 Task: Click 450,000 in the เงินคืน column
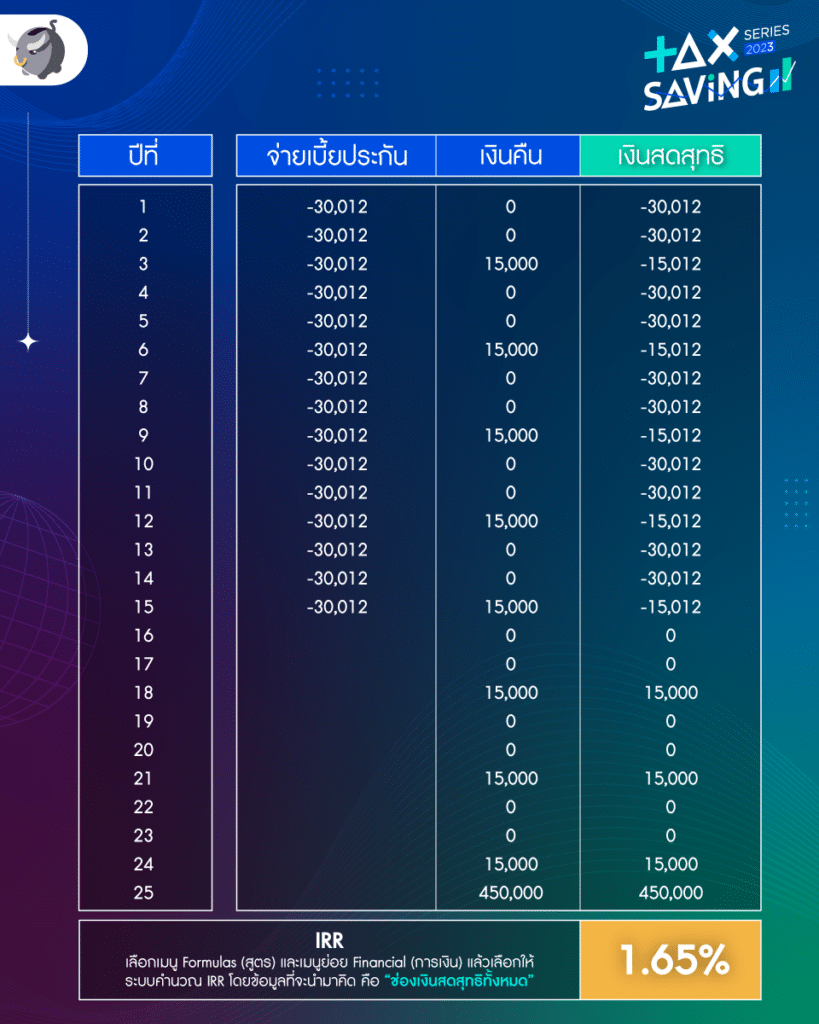(509, 892)
